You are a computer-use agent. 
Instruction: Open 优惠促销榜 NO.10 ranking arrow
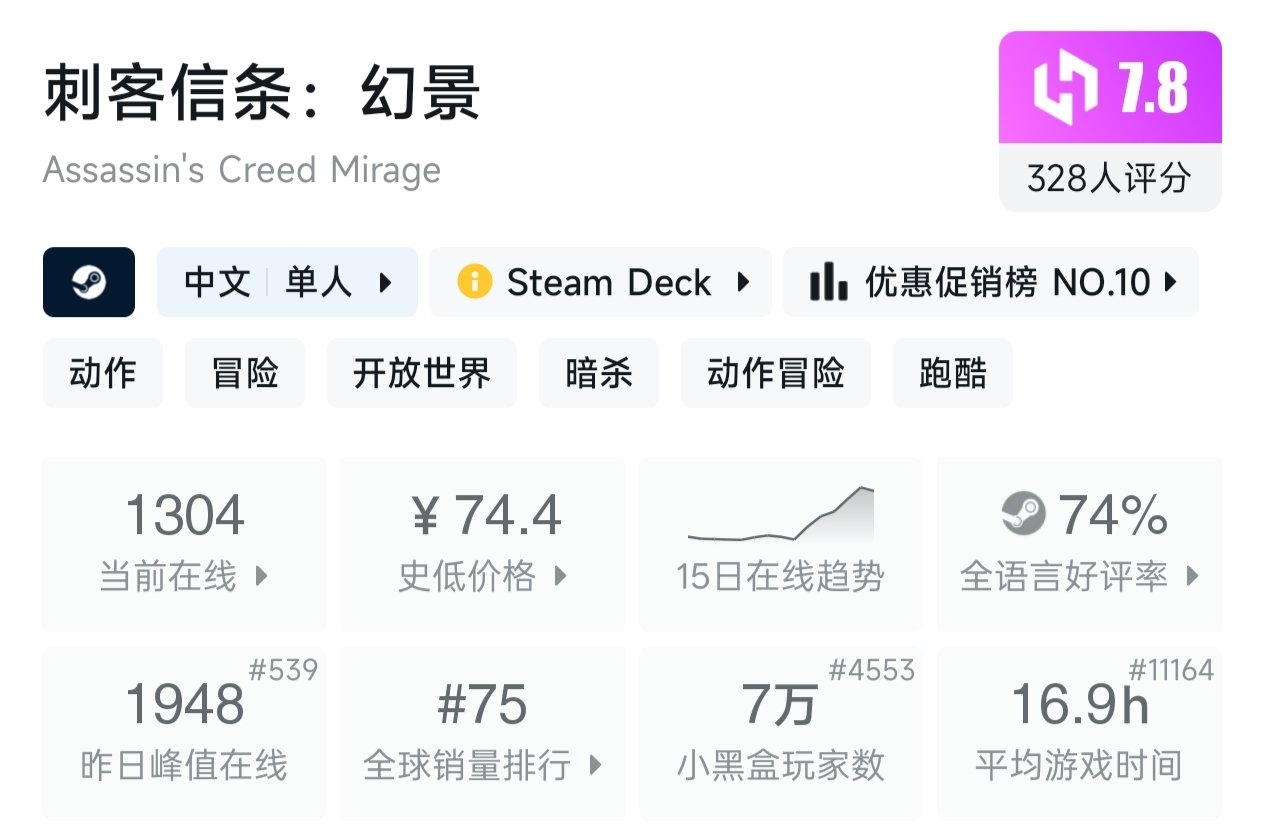coord(1171,283)
